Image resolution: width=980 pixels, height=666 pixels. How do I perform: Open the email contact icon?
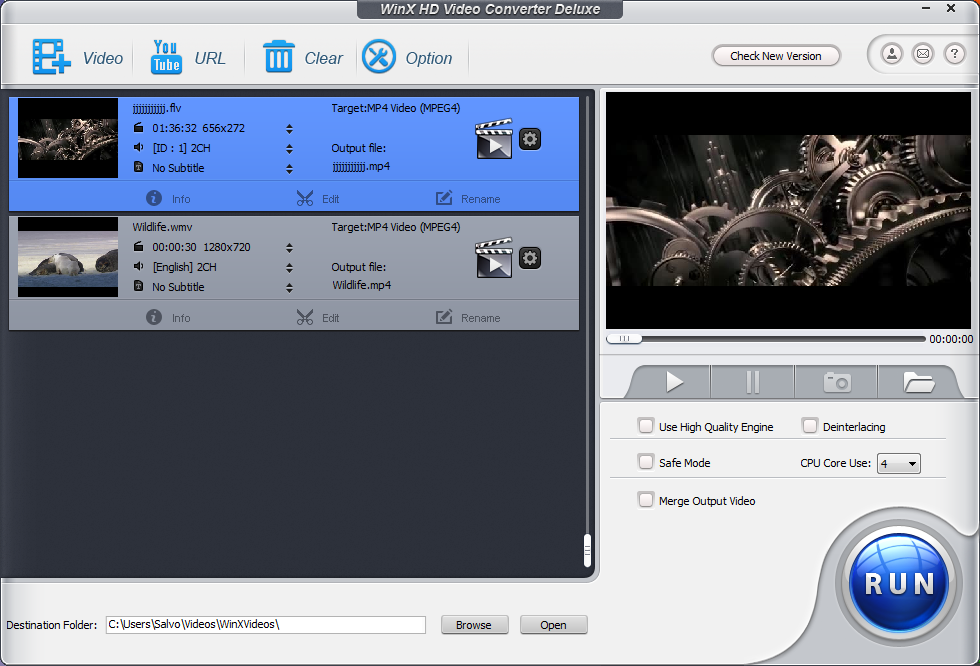(922, 54)
